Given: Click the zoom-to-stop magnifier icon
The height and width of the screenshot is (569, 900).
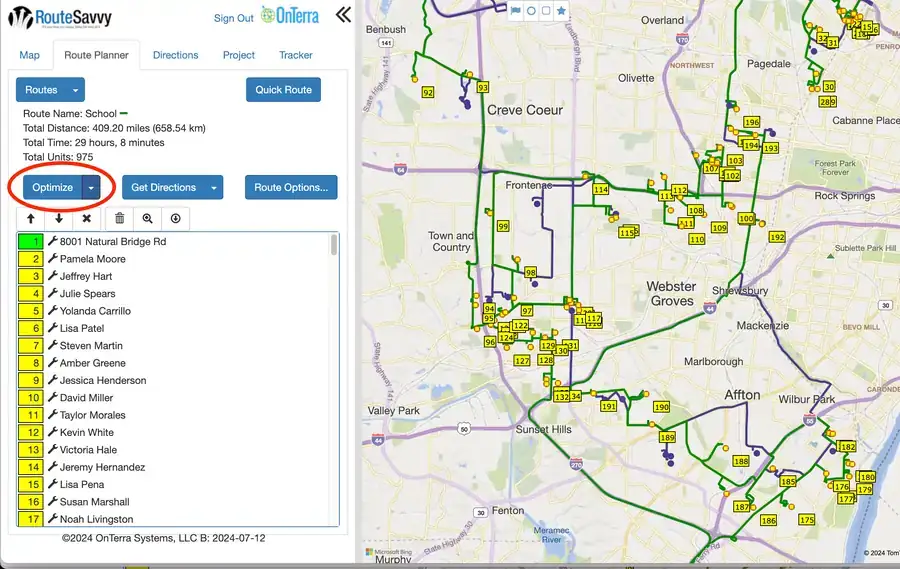Looking at the screenshot, I should click(148, 218).
